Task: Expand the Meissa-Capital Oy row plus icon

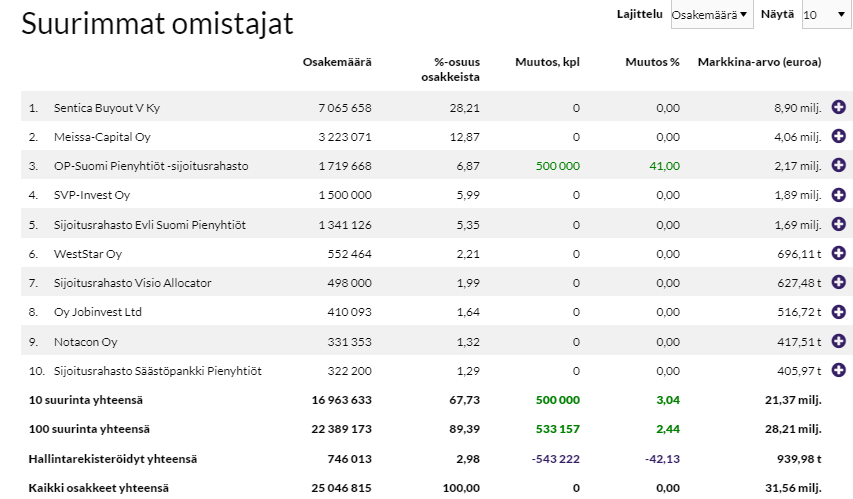Action: [838, 136]
